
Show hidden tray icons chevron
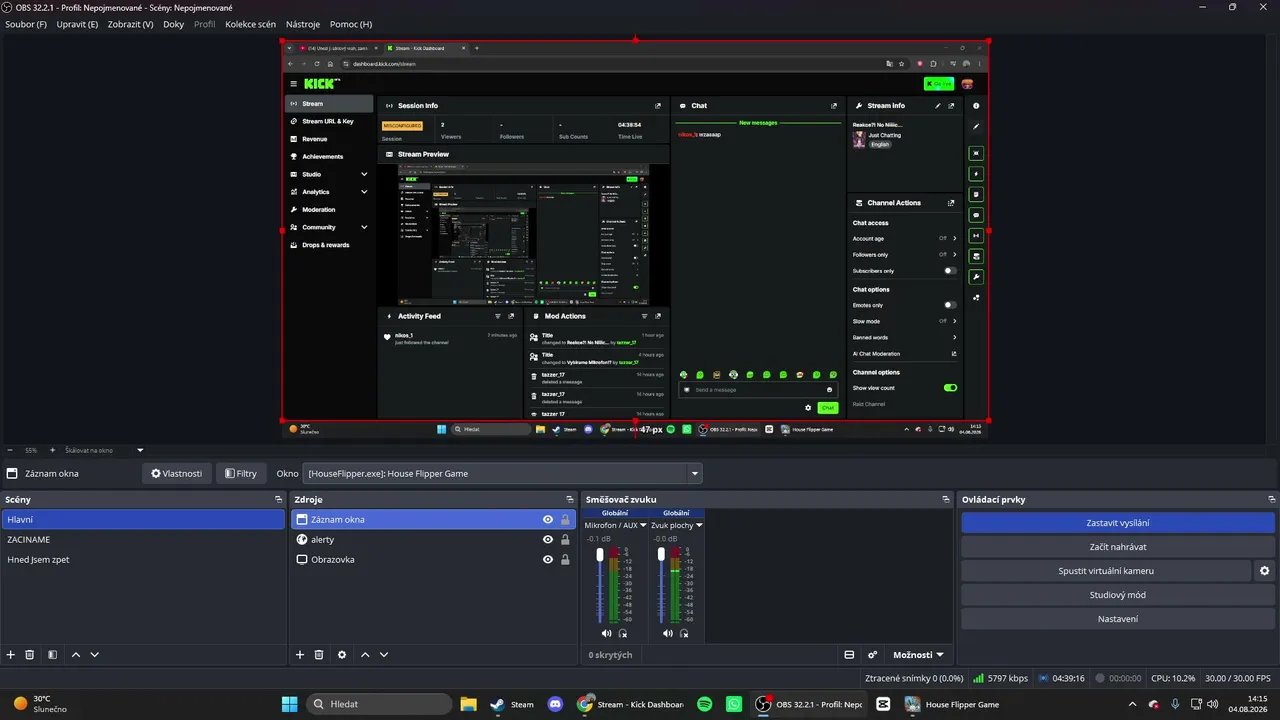(1133, 704)
